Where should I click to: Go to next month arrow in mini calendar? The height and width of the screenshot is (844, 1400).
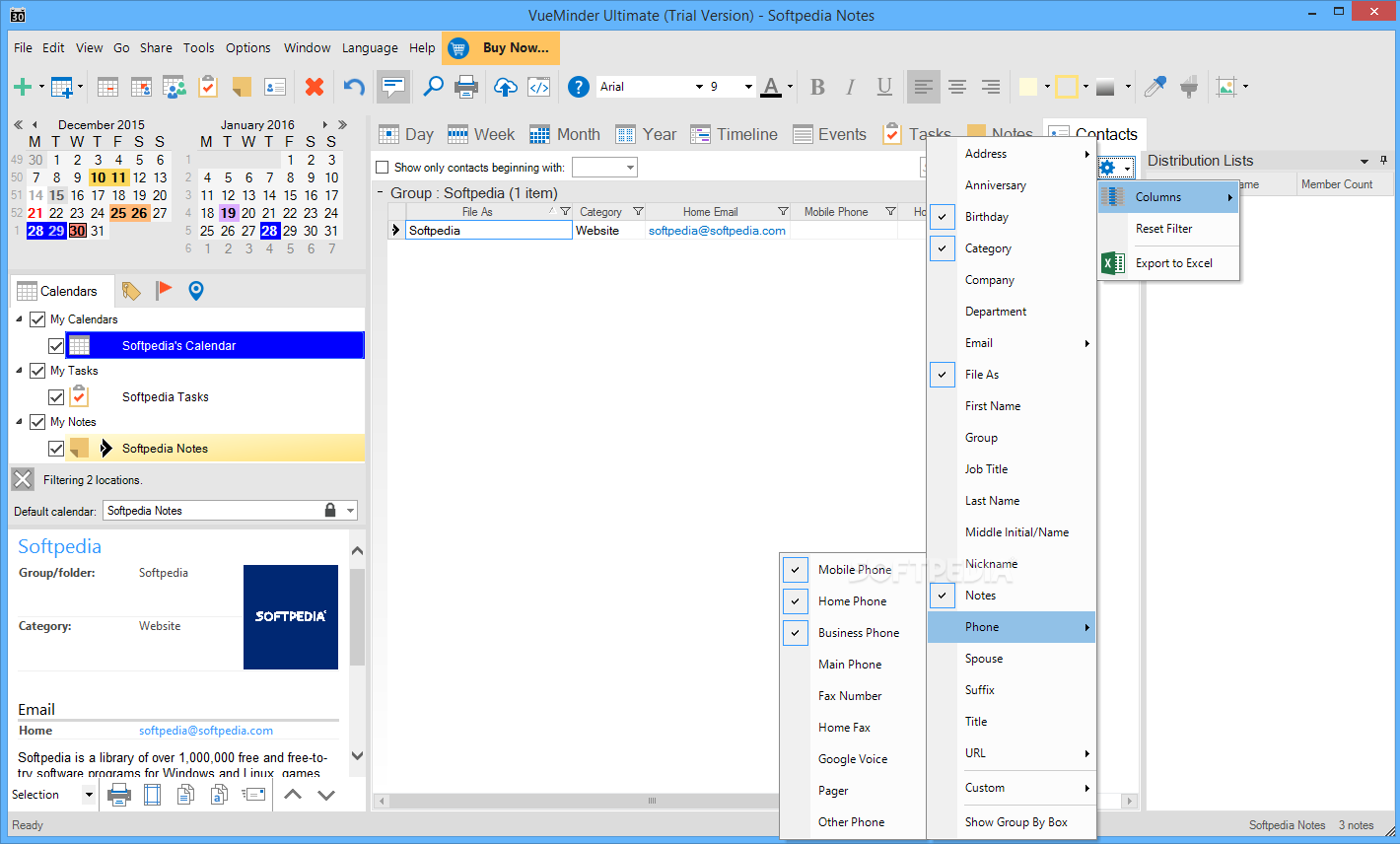click(x=324, y=125)
